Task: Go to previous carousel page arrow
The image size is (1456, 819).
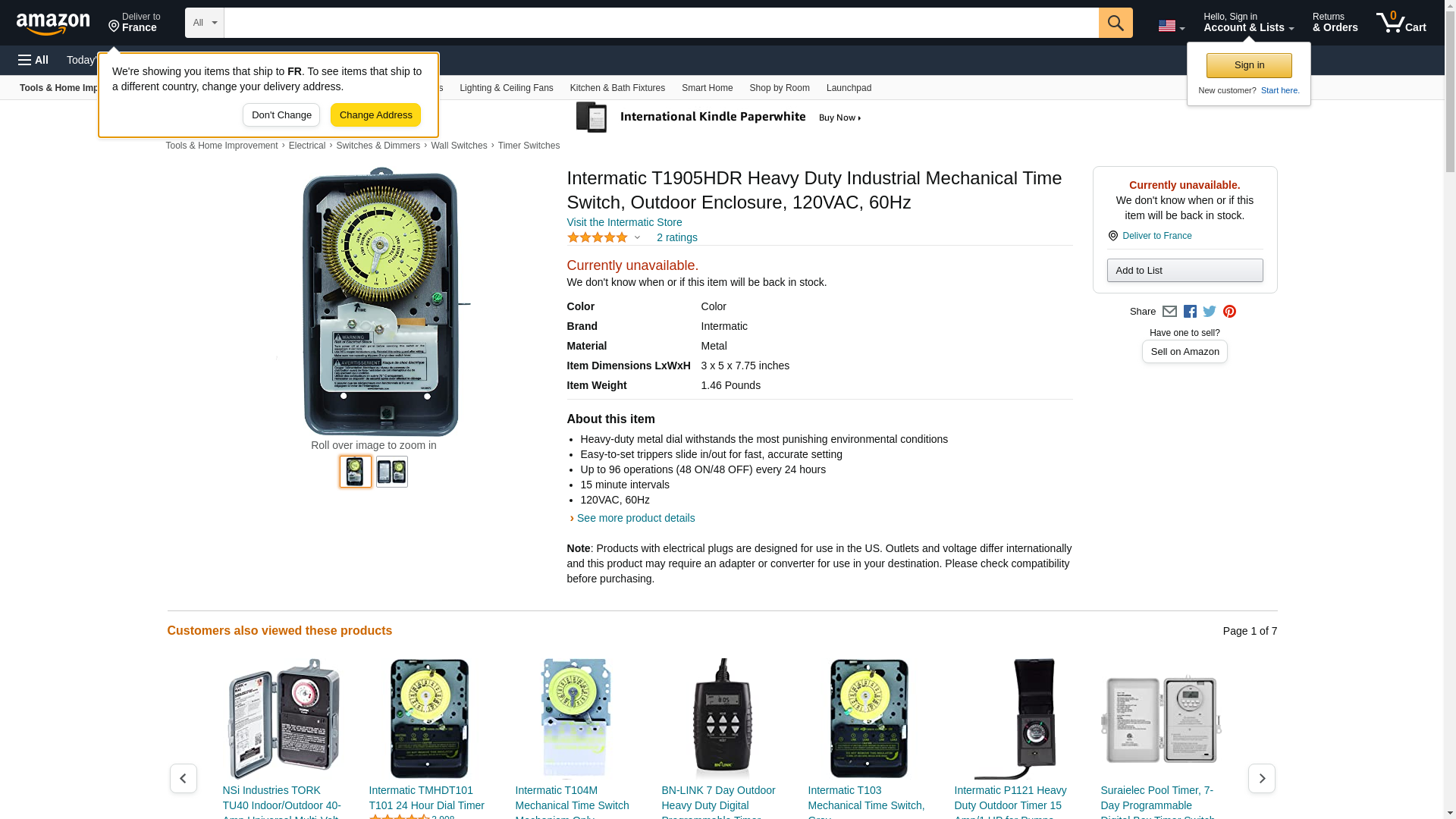Action: pos(184,778)
